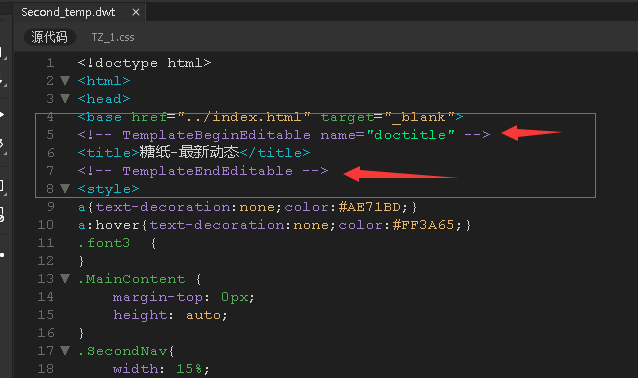Collapse the <head> block on line 3
The width and height of the screenshot is (638, 378).
click(65, 98)
